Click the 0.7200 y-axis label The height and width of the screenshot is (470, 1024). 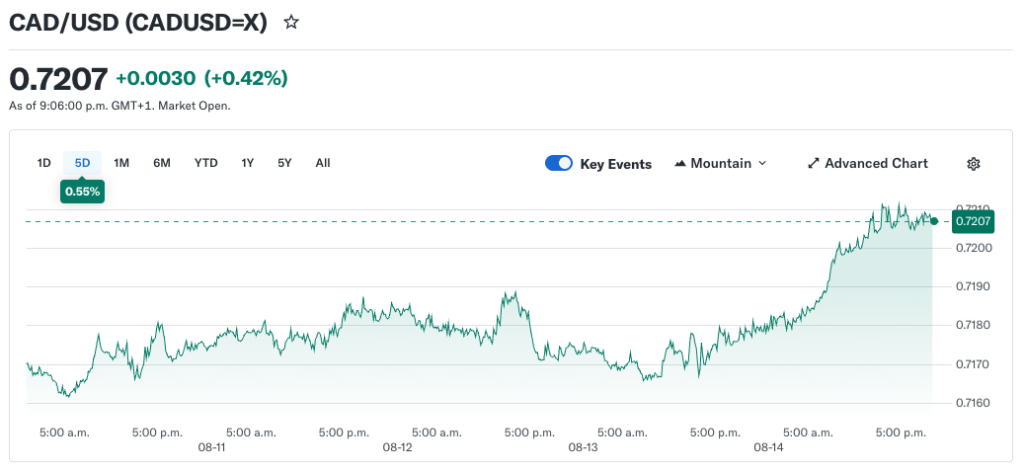(x=973, y=248)
